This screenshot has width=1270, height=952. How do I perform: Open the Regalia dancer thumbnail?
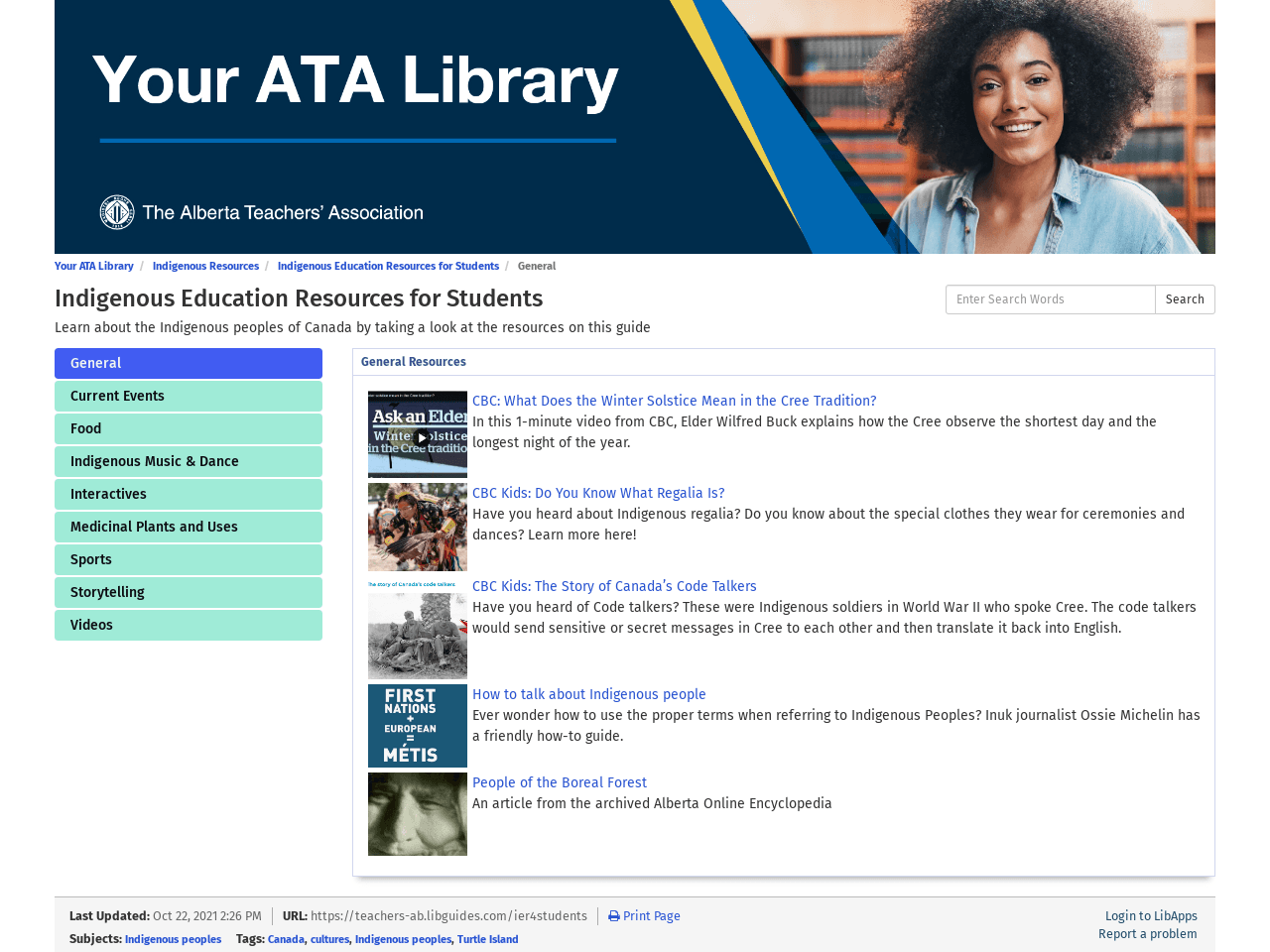418,527
